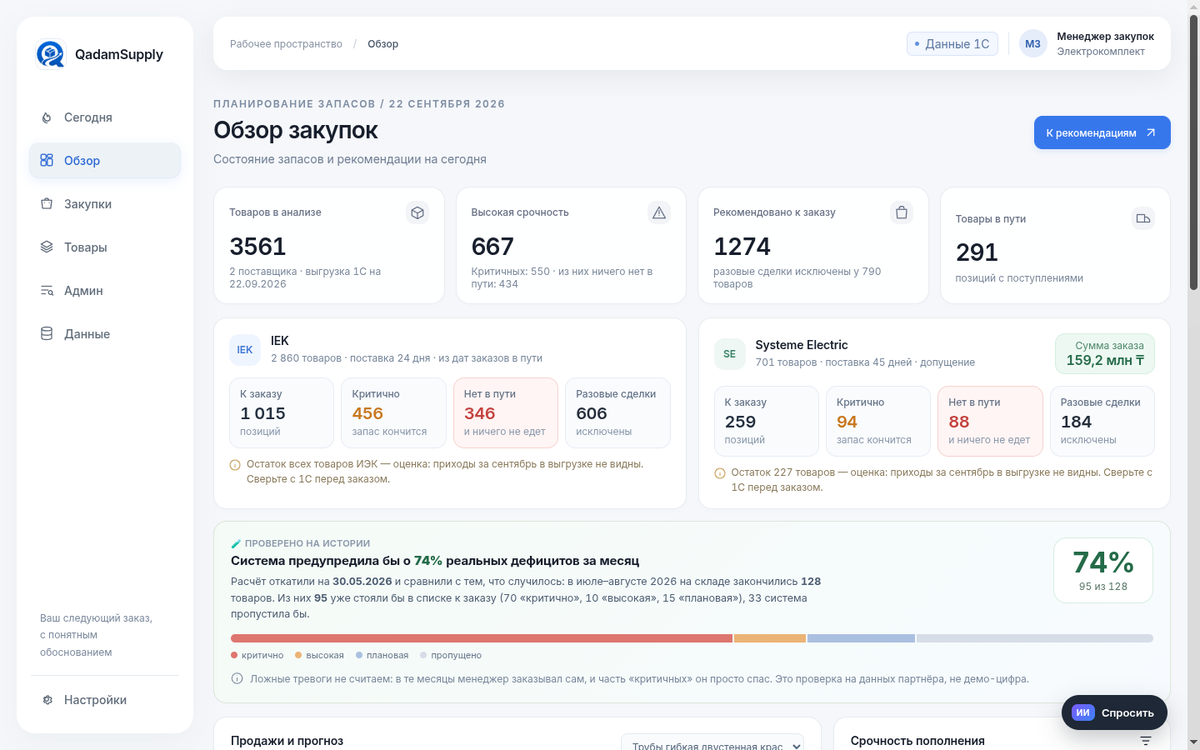
Task: Click IEK Разовые сделки 606 tile
Action: pyautogui.click(x=617, y=413)
